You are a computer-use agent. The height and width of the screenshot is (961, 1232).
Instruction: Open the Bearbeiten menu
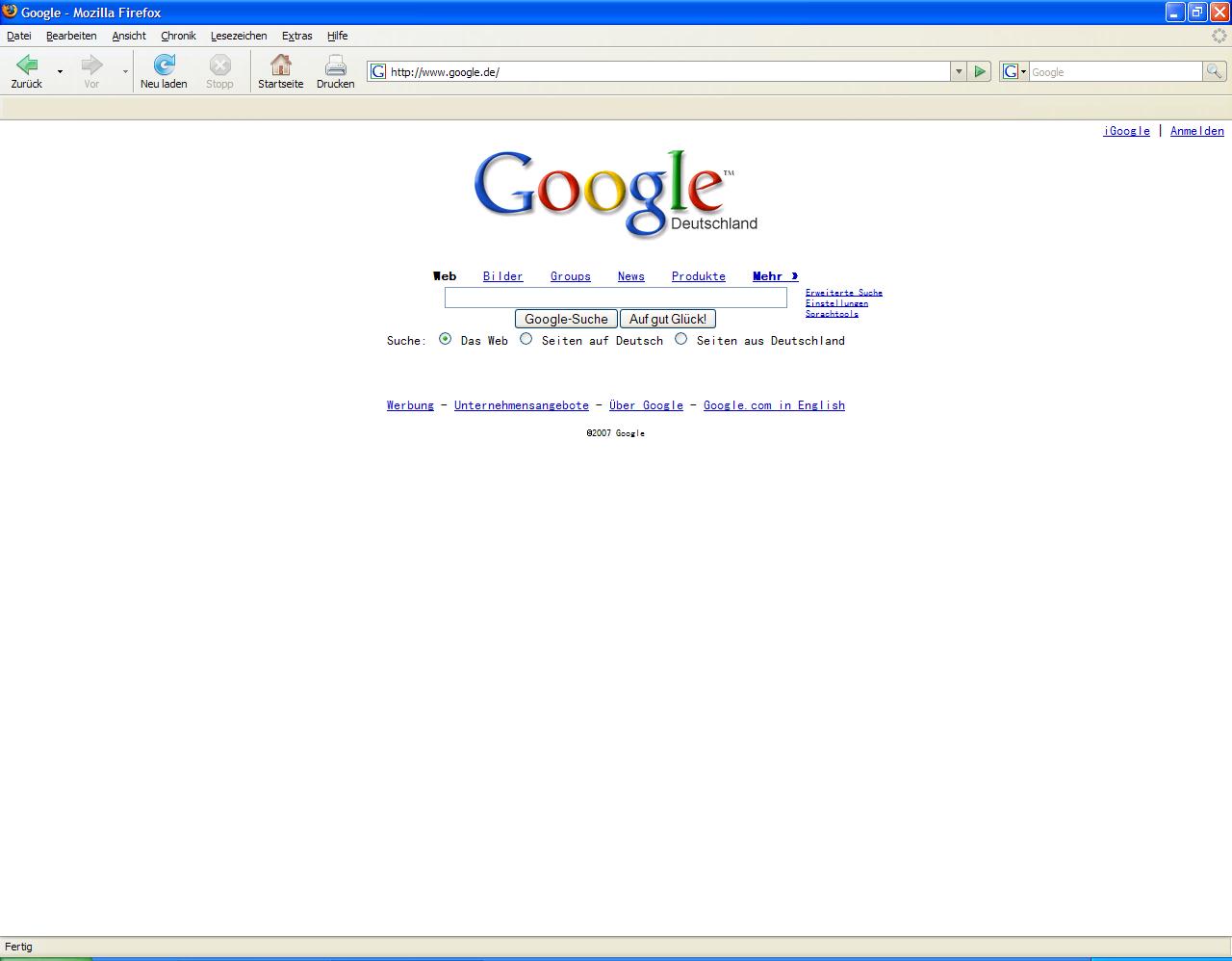(71, 36)
